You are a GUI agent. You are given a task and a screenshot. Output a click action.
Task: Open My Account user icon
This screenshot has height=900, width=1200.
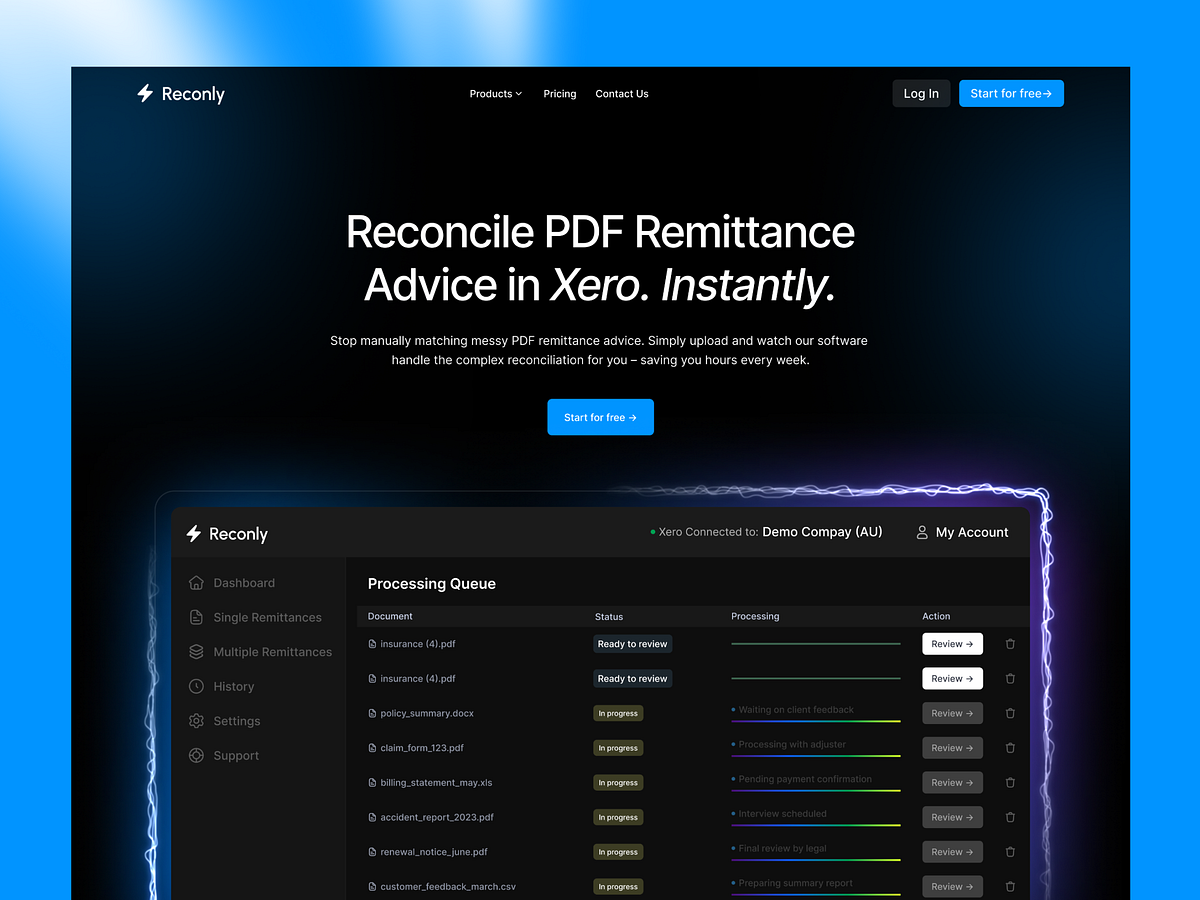click(x=922, y=532)
